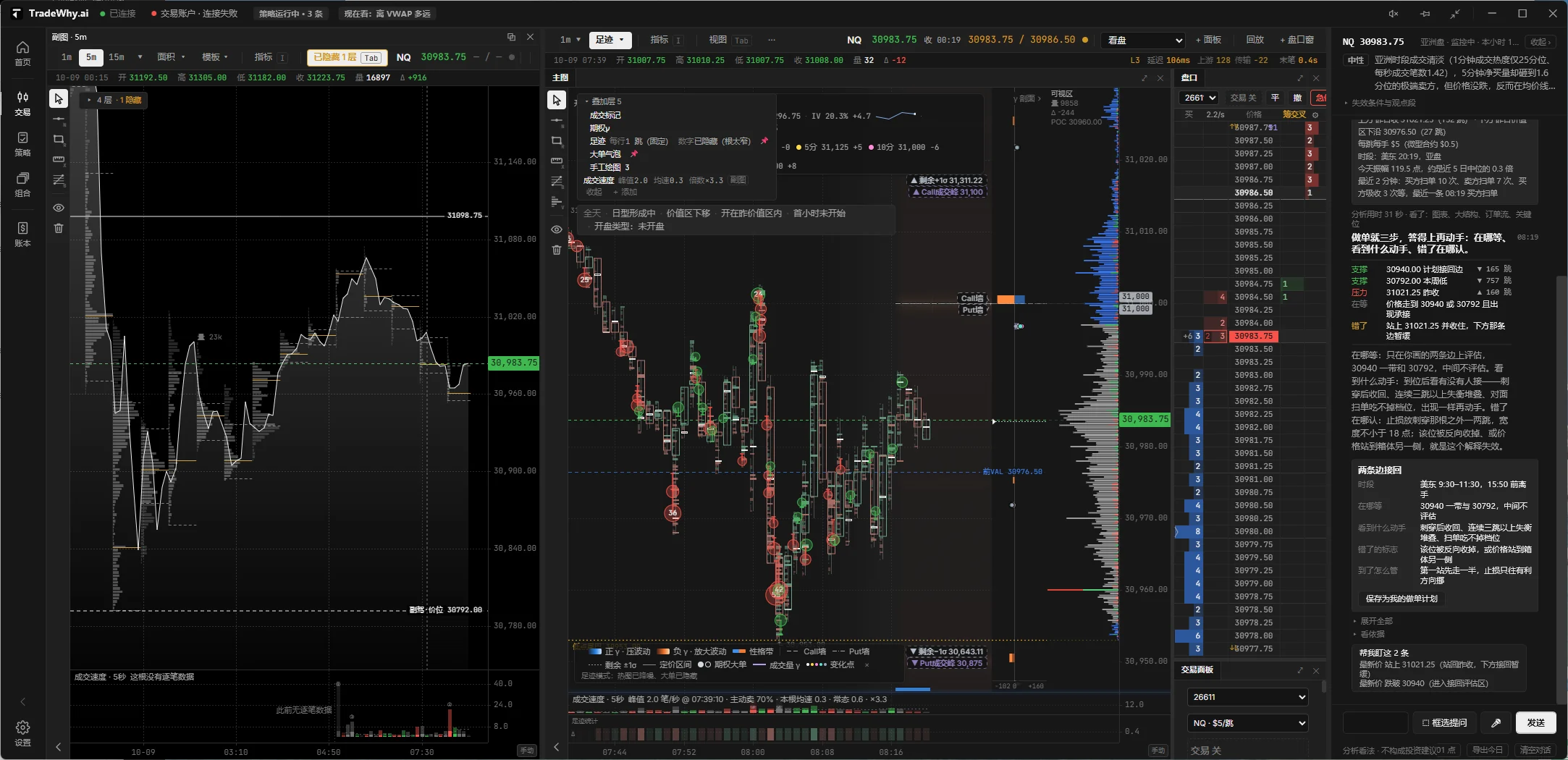The height and width of the screenshot is (760, 1568).
Task: Switch the 副图 sub-chart to the 1m timeframe
Action: (67, 57)
